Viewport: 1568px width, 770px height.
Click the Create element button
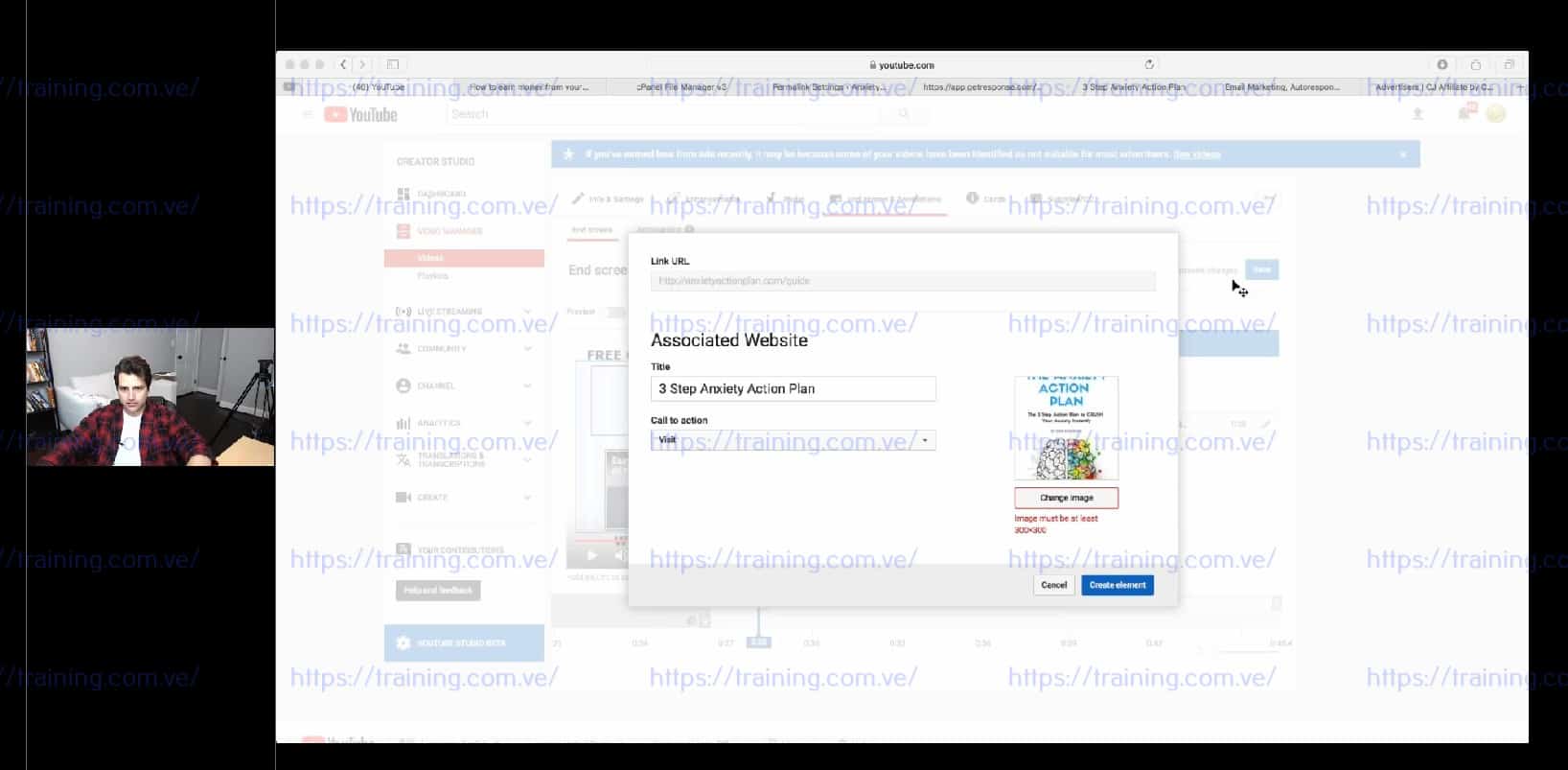tap(1118, 585)
